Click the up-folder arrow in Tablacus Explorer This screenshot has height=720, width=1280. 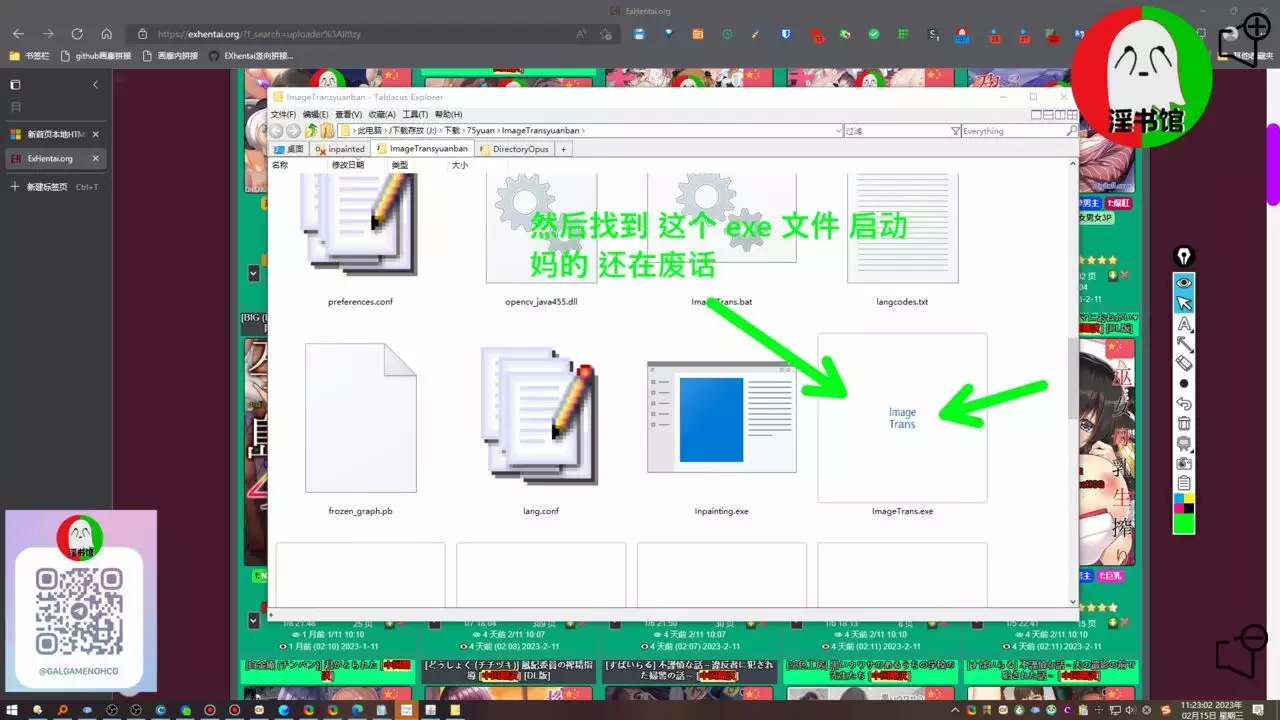[x=312, y=131]
